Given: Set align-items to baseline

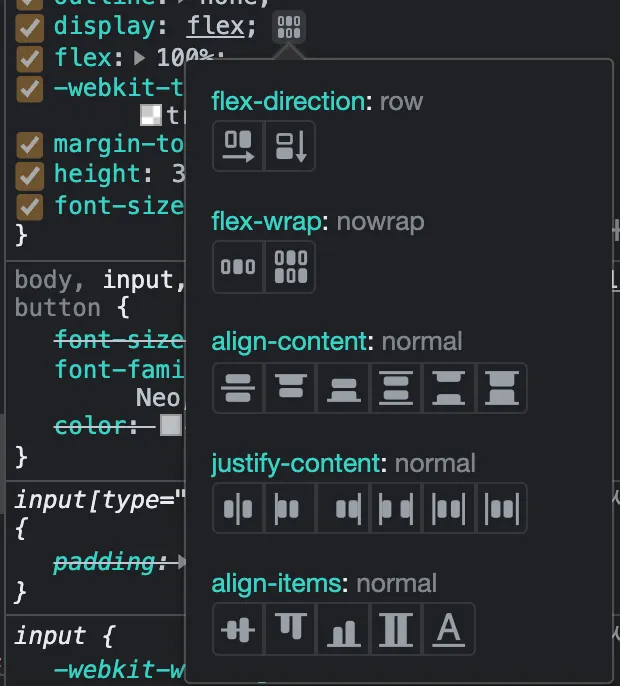Looking at the screenshot, I should click(x=449, y=630).
